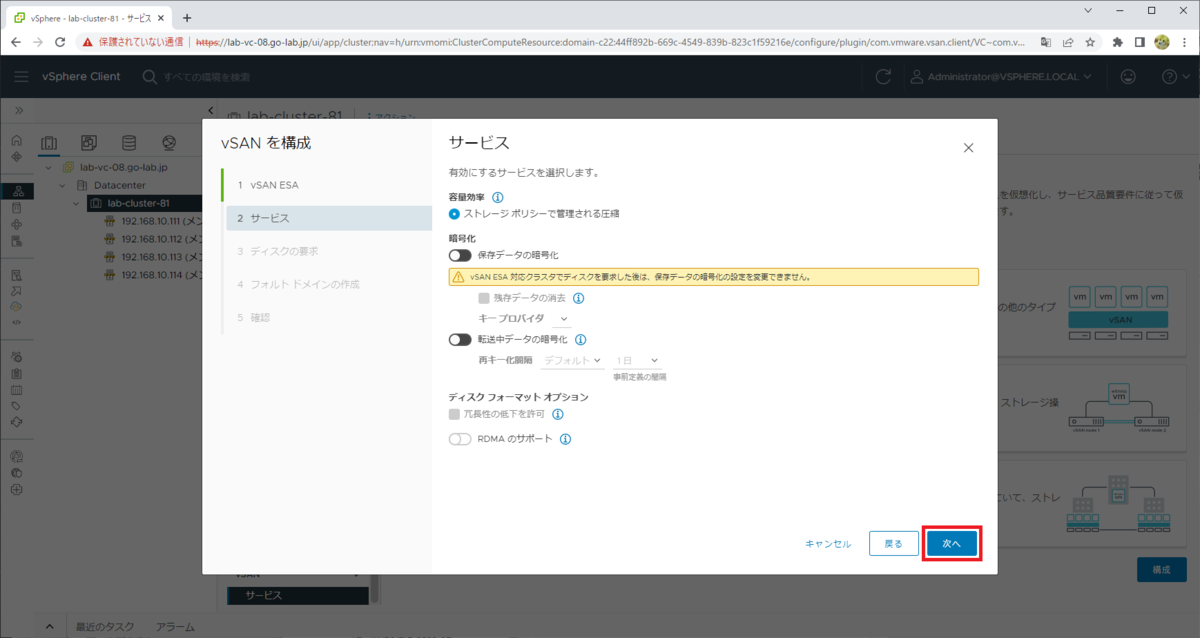
Task: Select host 192.168.10.113 in the tree
Action: (x=155, y=256)
